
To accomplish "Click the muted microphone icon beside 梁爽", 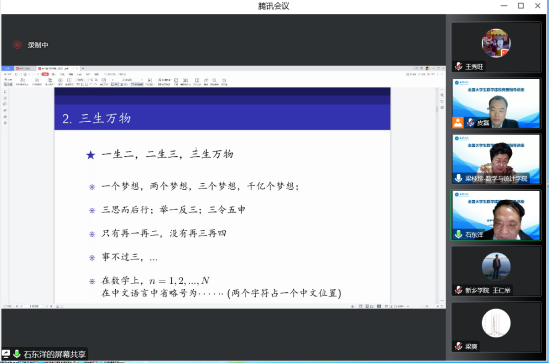I will pyautogui.click(x=459, y=346).
